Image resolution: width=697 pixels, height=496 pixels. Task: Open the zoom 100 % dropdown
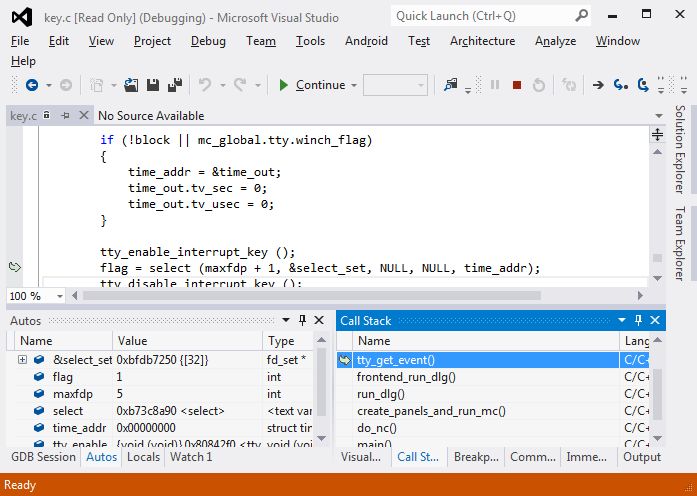(x=60, y=296)
